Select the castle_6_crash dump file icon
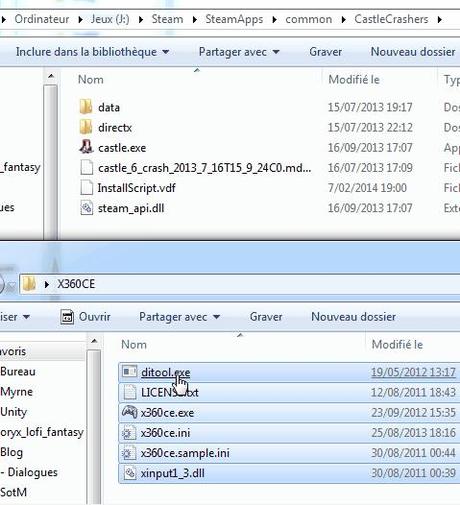 coord(87,167)
